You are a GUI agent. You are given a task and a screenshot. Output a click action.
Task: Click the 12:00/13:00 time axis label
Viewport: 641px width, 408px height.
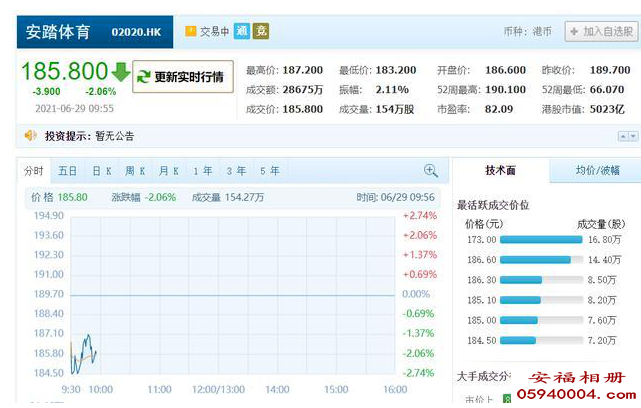tap(218, 390)
